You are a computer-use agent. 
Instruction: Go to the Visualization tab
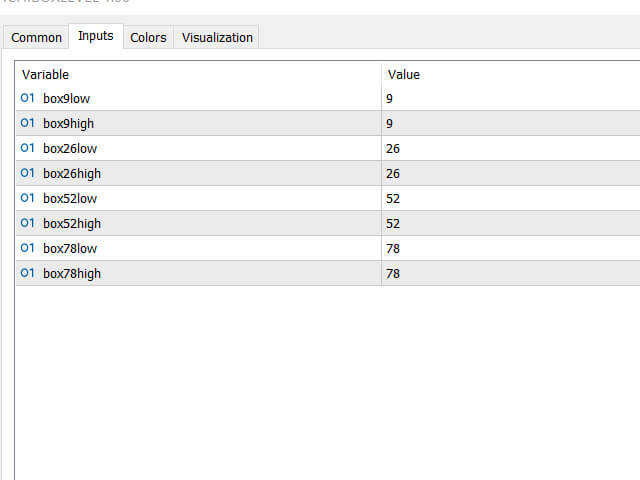(217, 38)
